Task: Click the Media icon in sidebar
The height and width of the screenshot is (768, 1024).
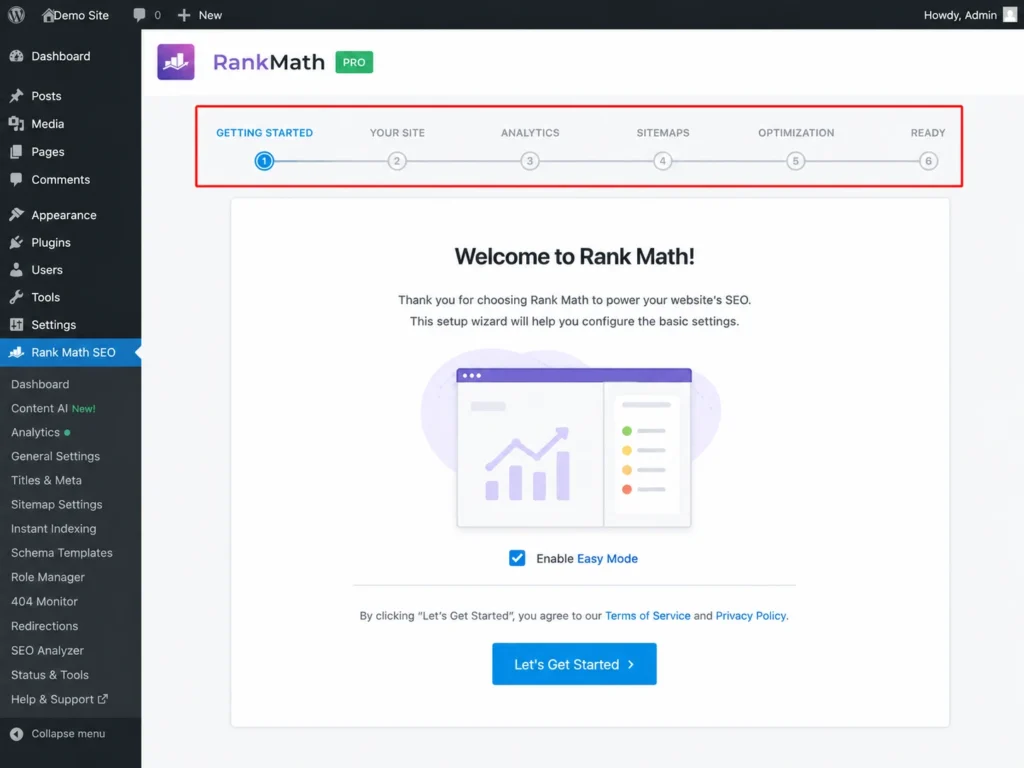Action: pos(17,123)
